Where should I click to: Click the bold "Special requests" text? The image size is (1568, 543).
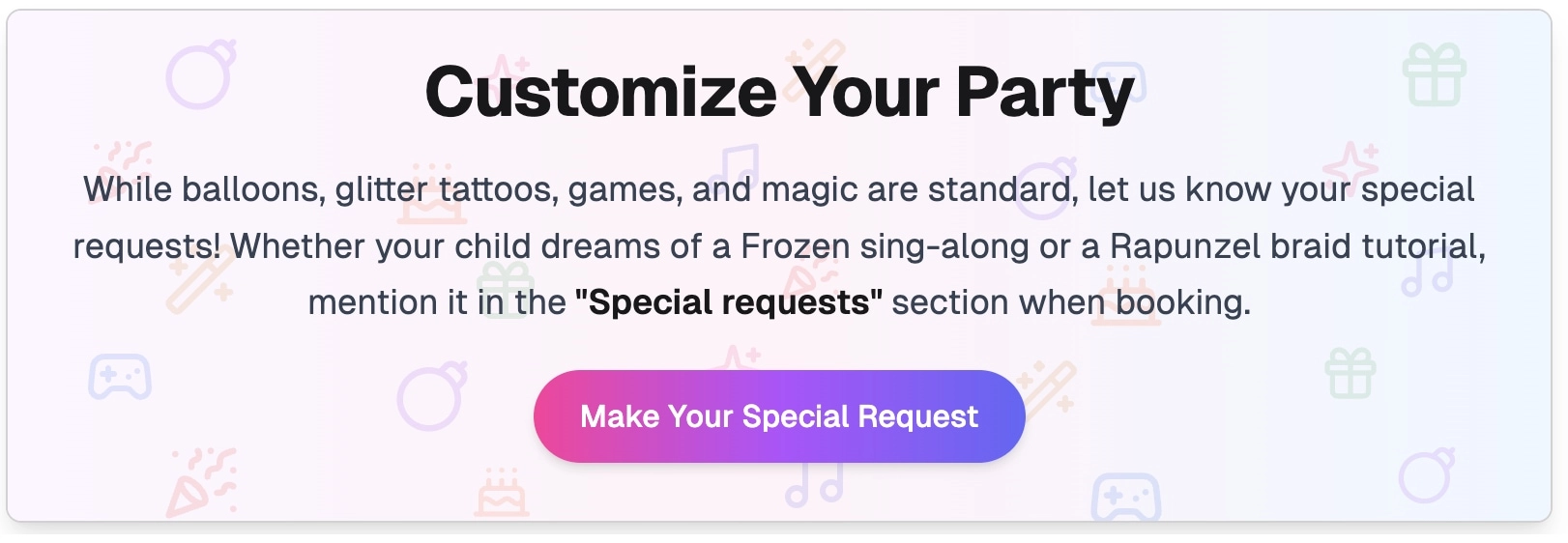[x=728, y=302]
